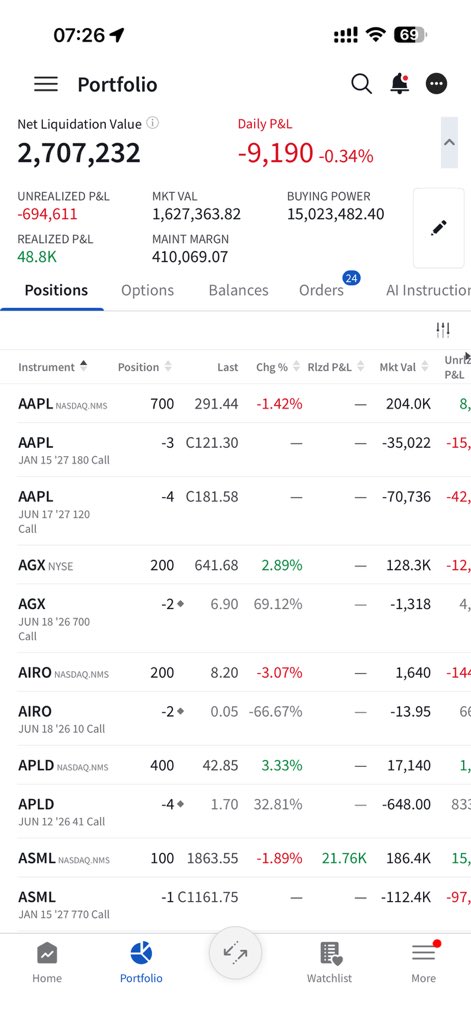The height and width of the screenshot is (1024, 471).
Task: Open the AAPL stock position row
Action: pyautogui.click(x=235, y=404)
